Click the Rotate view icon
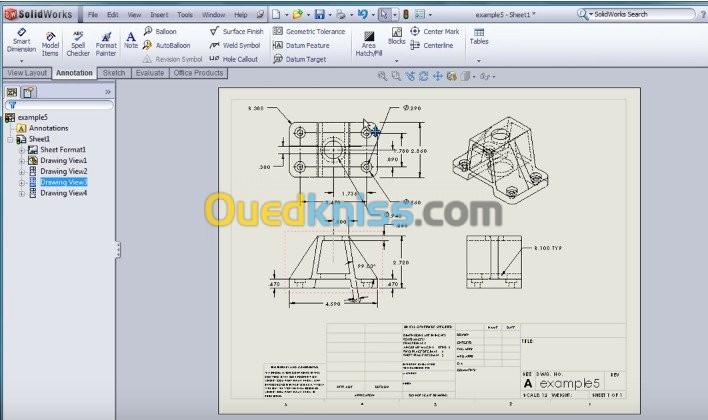This screenshot has height=420, width=708. click(424, 76)
